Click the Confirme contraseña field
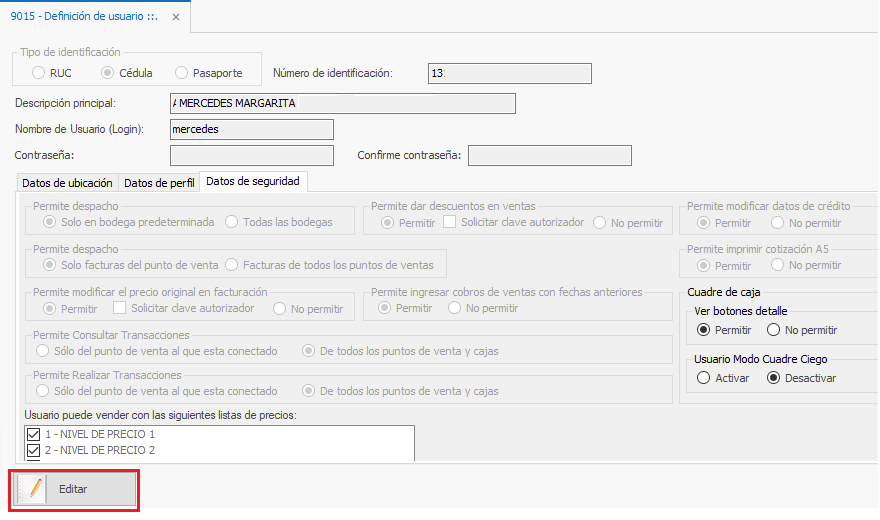 pos(549,155)
